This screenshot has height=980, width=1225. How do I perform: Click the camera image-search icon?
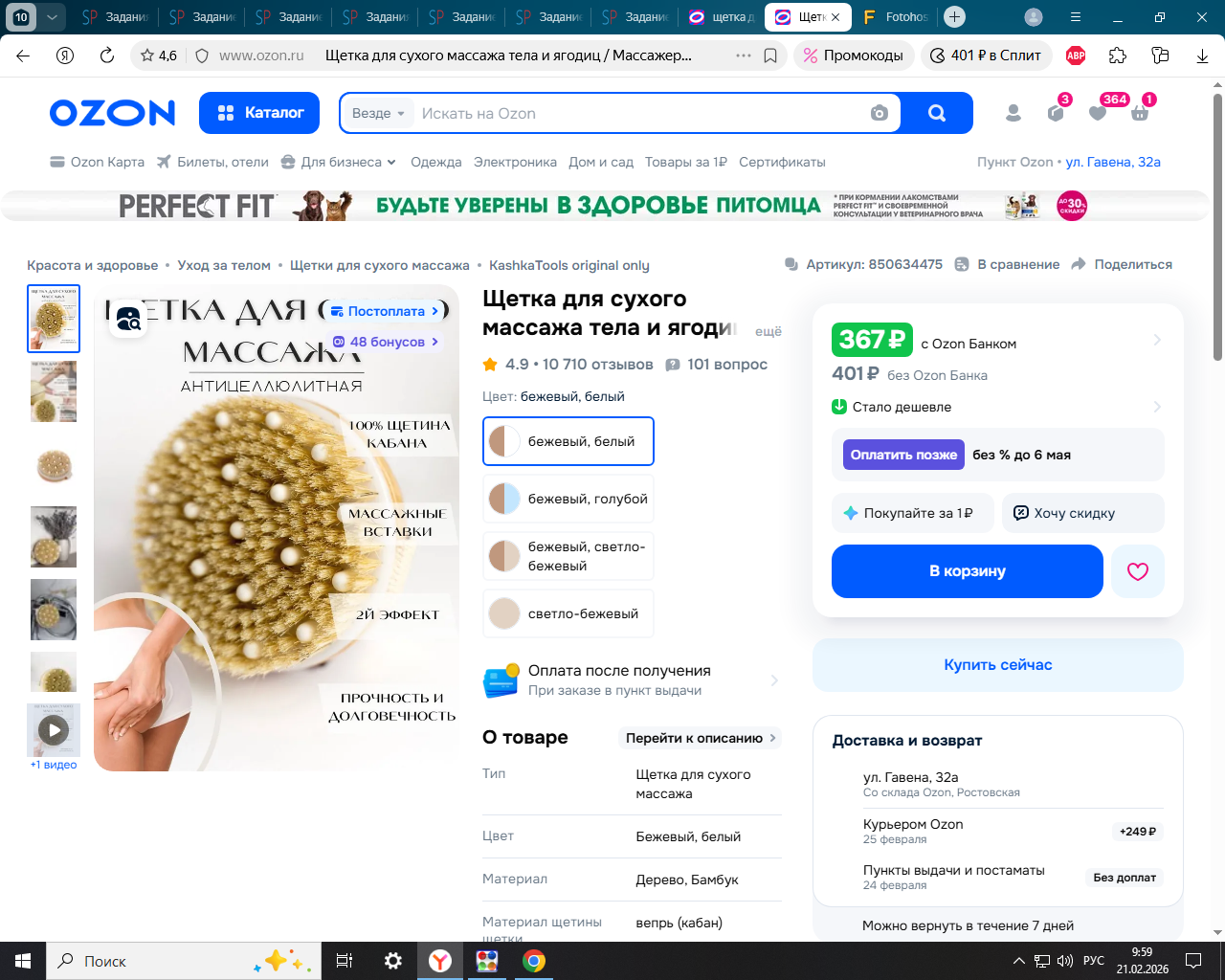pos(879,113)
